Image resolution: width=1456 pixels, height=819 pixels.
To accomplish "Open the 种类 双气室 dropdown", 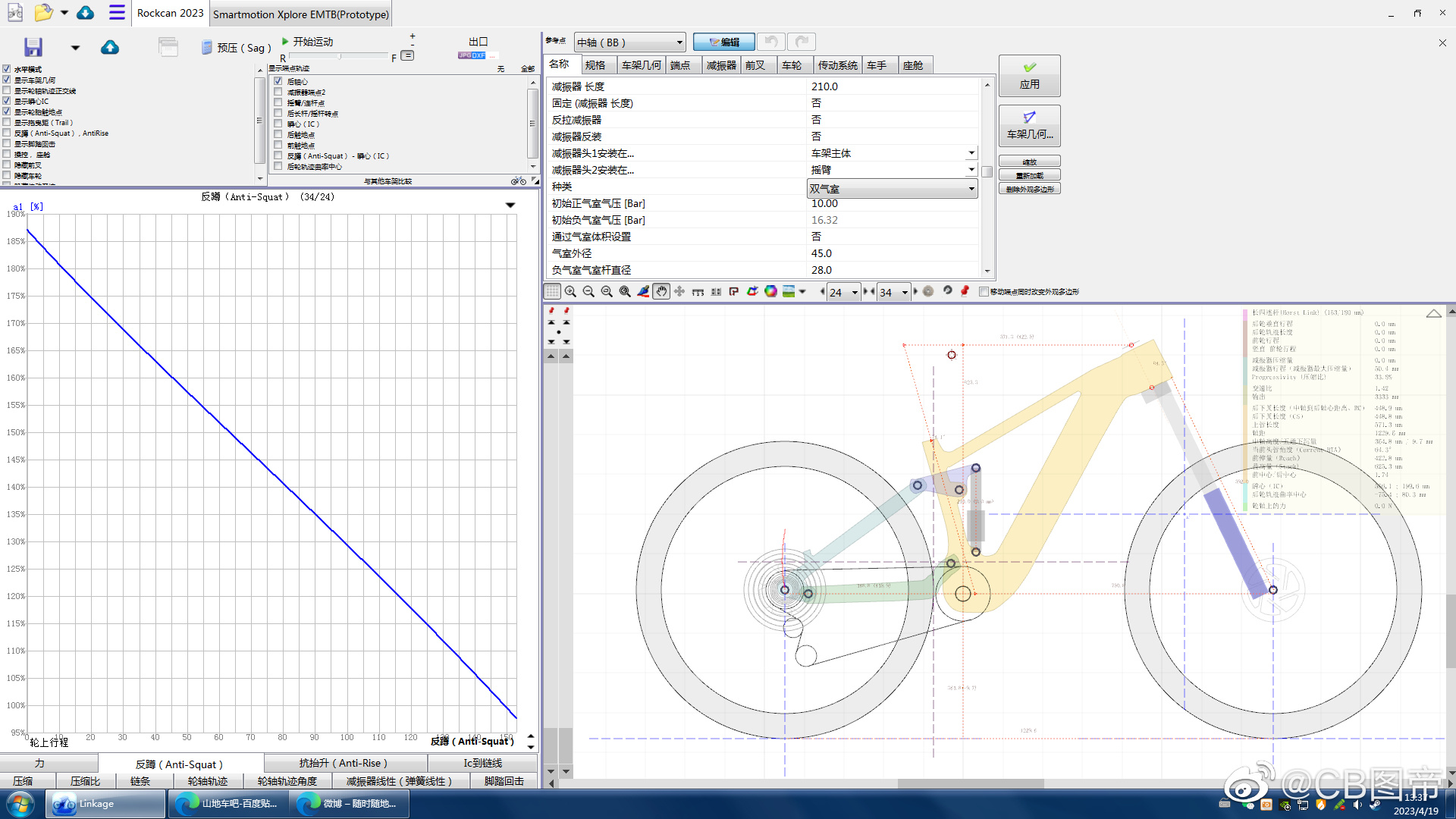I will (893, 189).
